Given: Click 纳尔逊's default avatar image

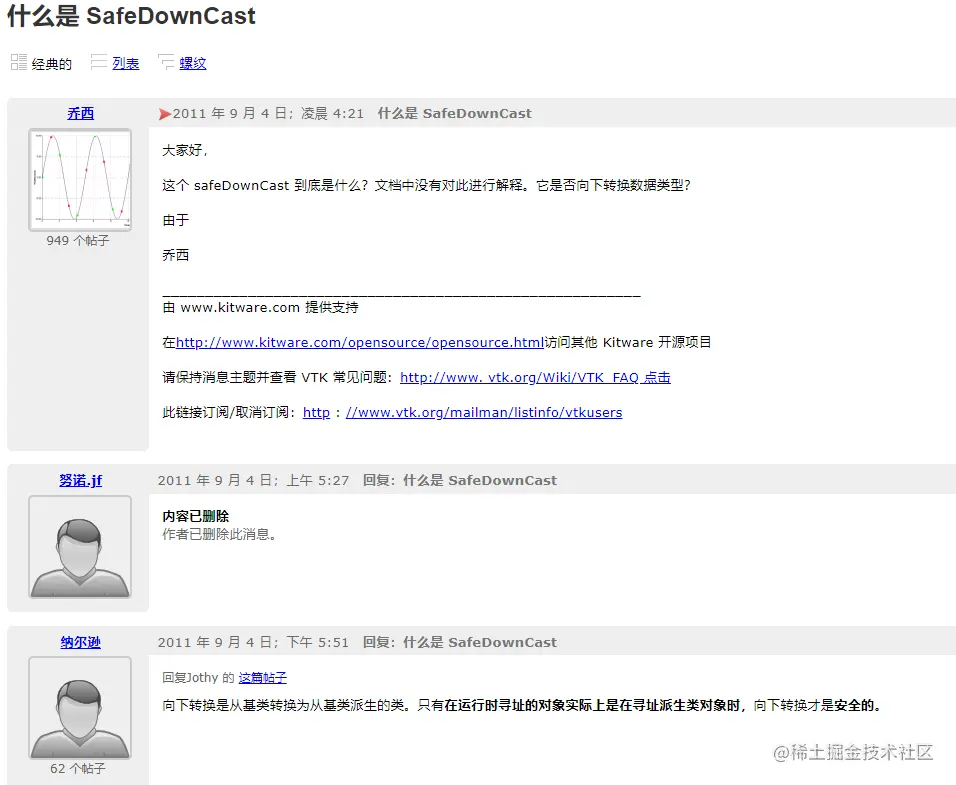Looking at the screenshot, I should (x=80, y=708).
